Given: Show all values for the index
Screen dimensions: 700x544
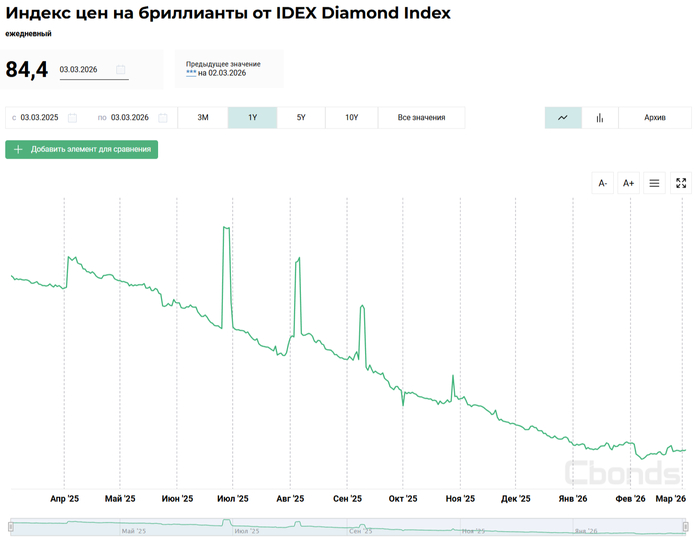Looking at the screenshot, I should [421, 118].
